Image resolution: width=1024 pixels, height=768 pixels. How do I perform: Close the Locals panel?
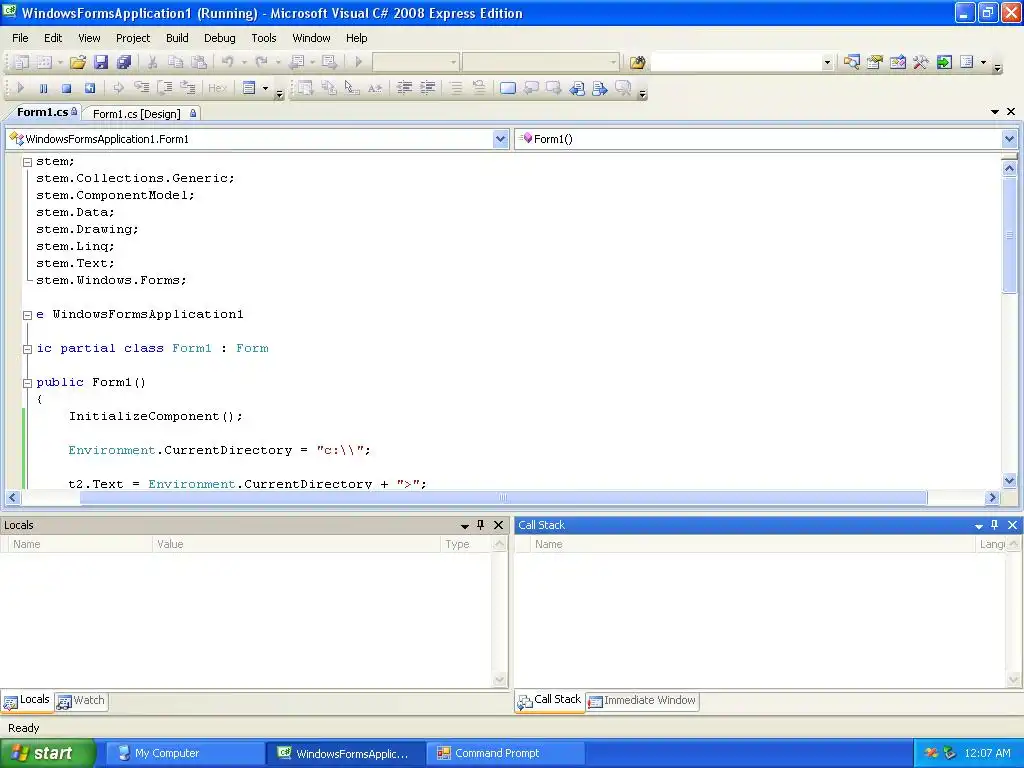pyautogui.click(x=498, y=525)
